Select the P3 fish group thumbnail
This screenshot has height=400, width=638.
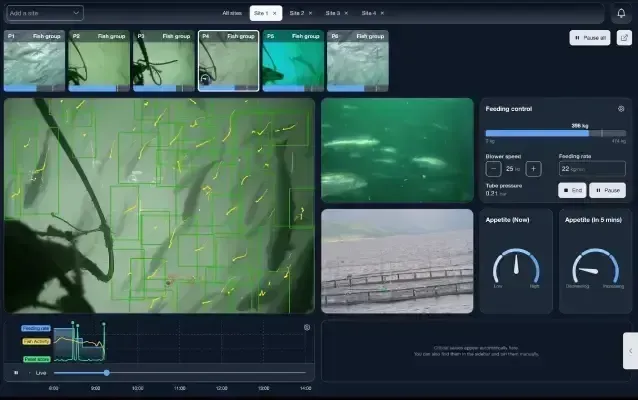pyautogui.click(x=164, y=61)
